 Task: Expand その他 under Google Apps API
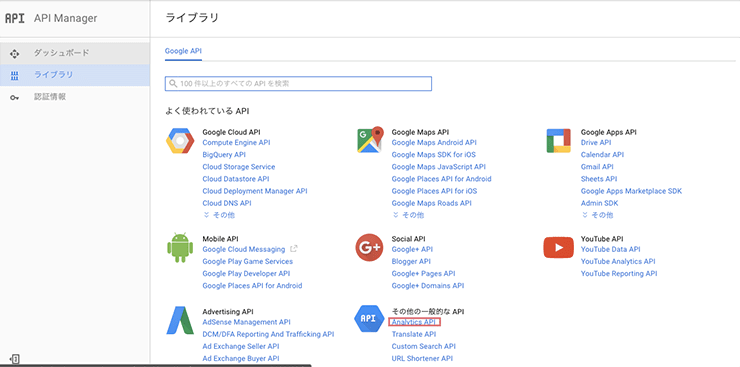(x=597, y=215)
